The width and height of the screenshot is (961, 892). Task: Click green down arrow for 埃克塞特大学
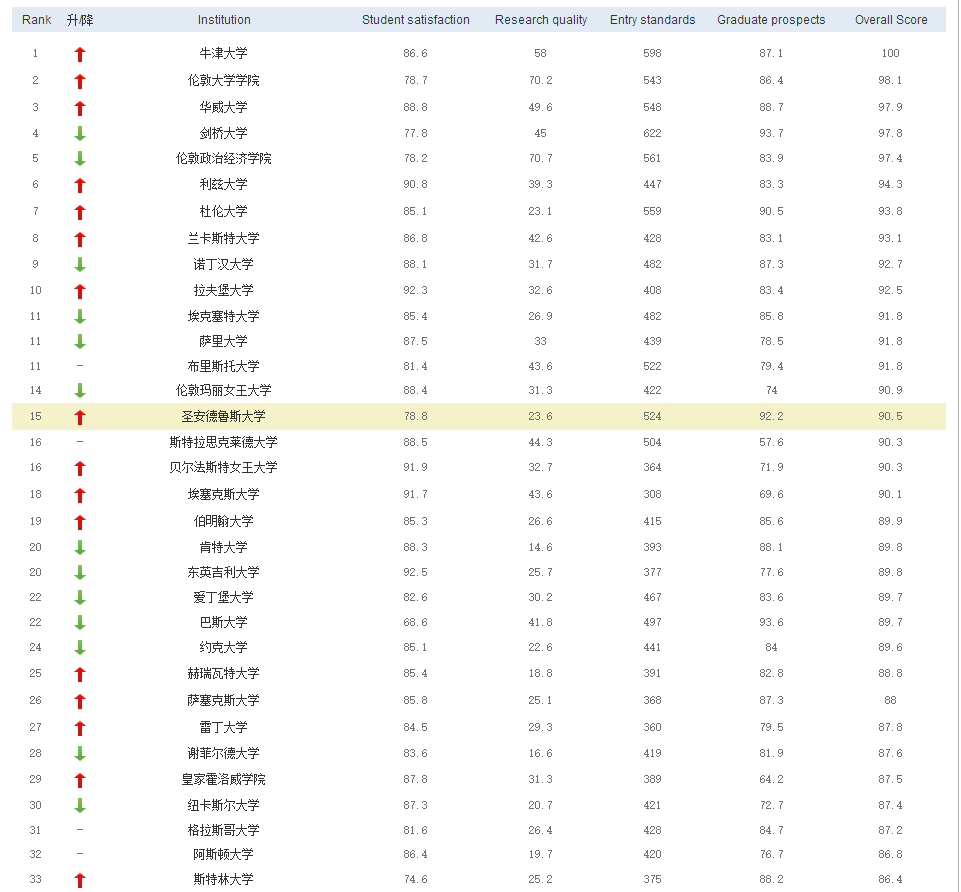pyautogui.click(x=80, y=317)
